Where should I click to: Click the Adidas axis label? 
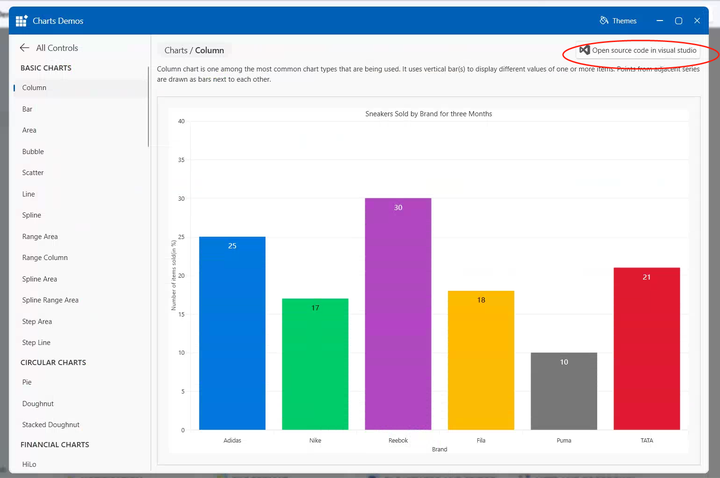[232, 440]
